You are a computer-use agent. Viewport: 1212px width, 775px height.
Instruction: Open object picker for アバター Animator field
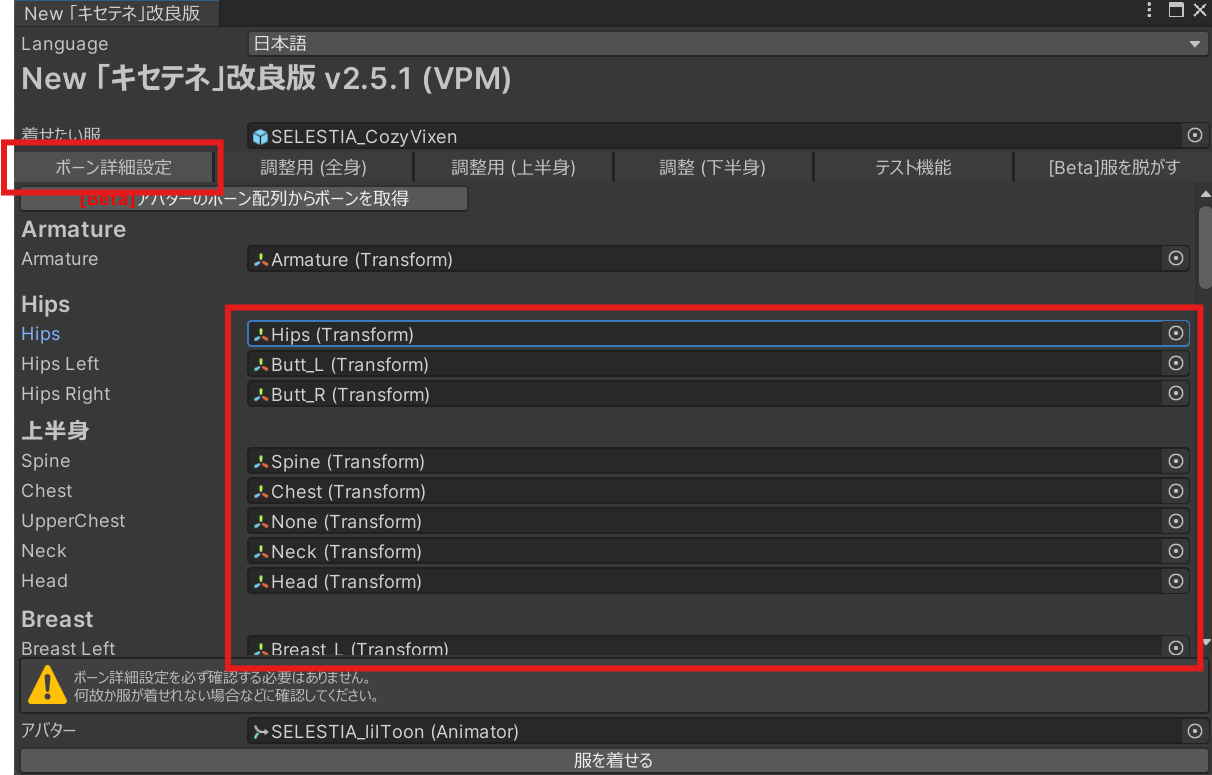point(1194,731)
